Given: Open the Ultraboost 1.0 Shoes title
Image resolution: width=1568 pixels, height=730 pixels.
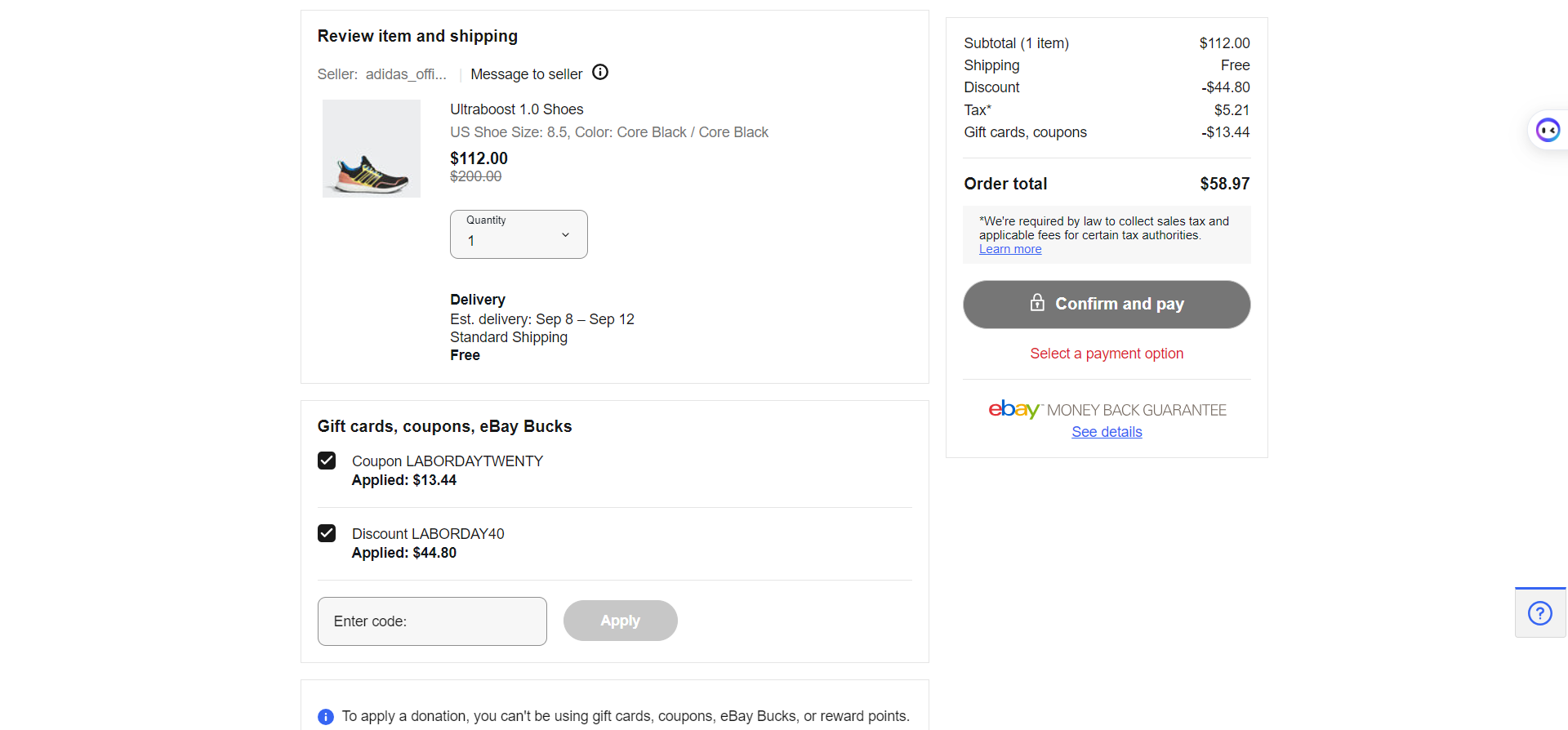Looking at the screenshot, I should [517, 109].
